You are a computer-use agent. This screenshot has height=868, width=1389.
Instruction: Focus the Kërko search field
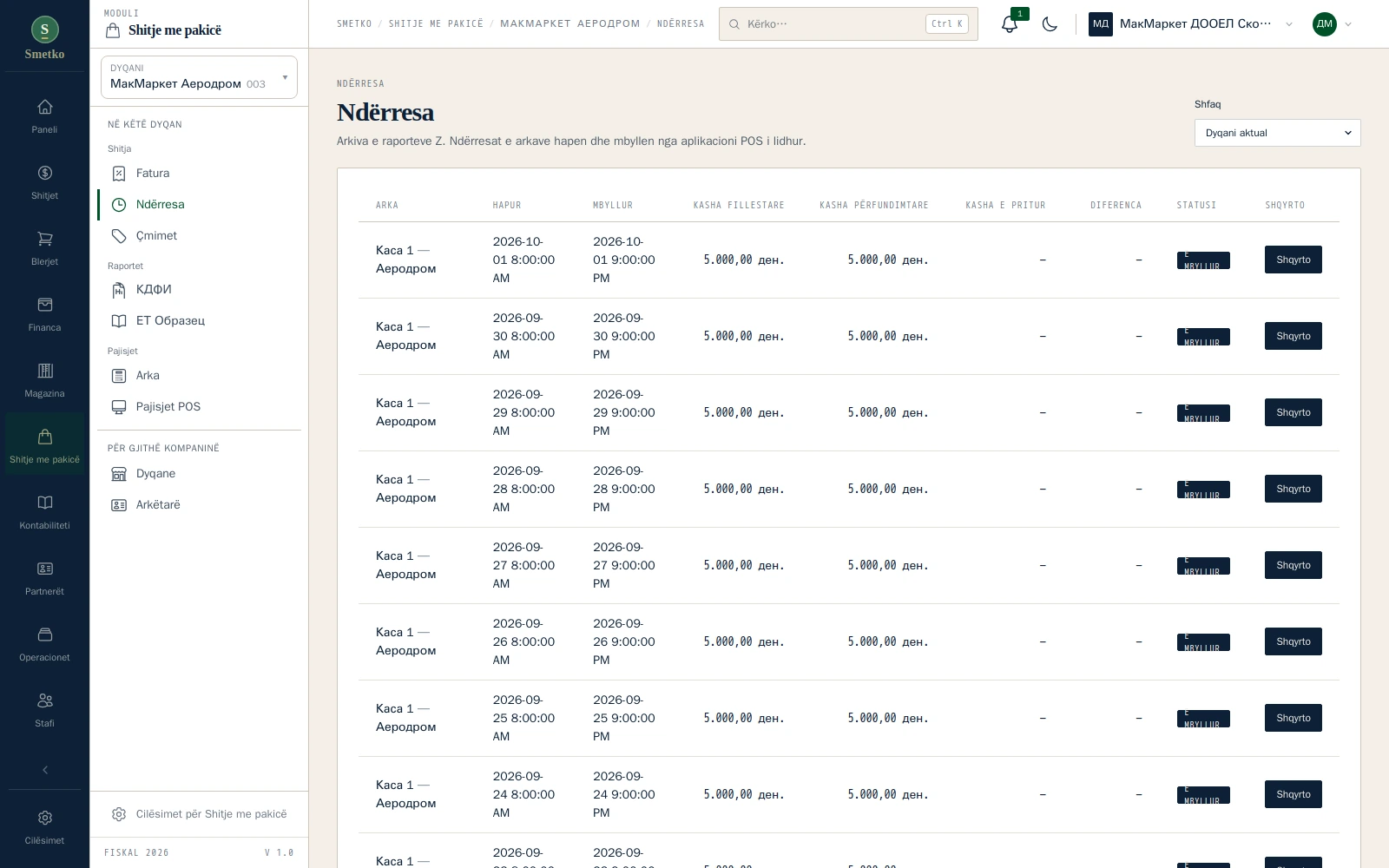(848, 24)
